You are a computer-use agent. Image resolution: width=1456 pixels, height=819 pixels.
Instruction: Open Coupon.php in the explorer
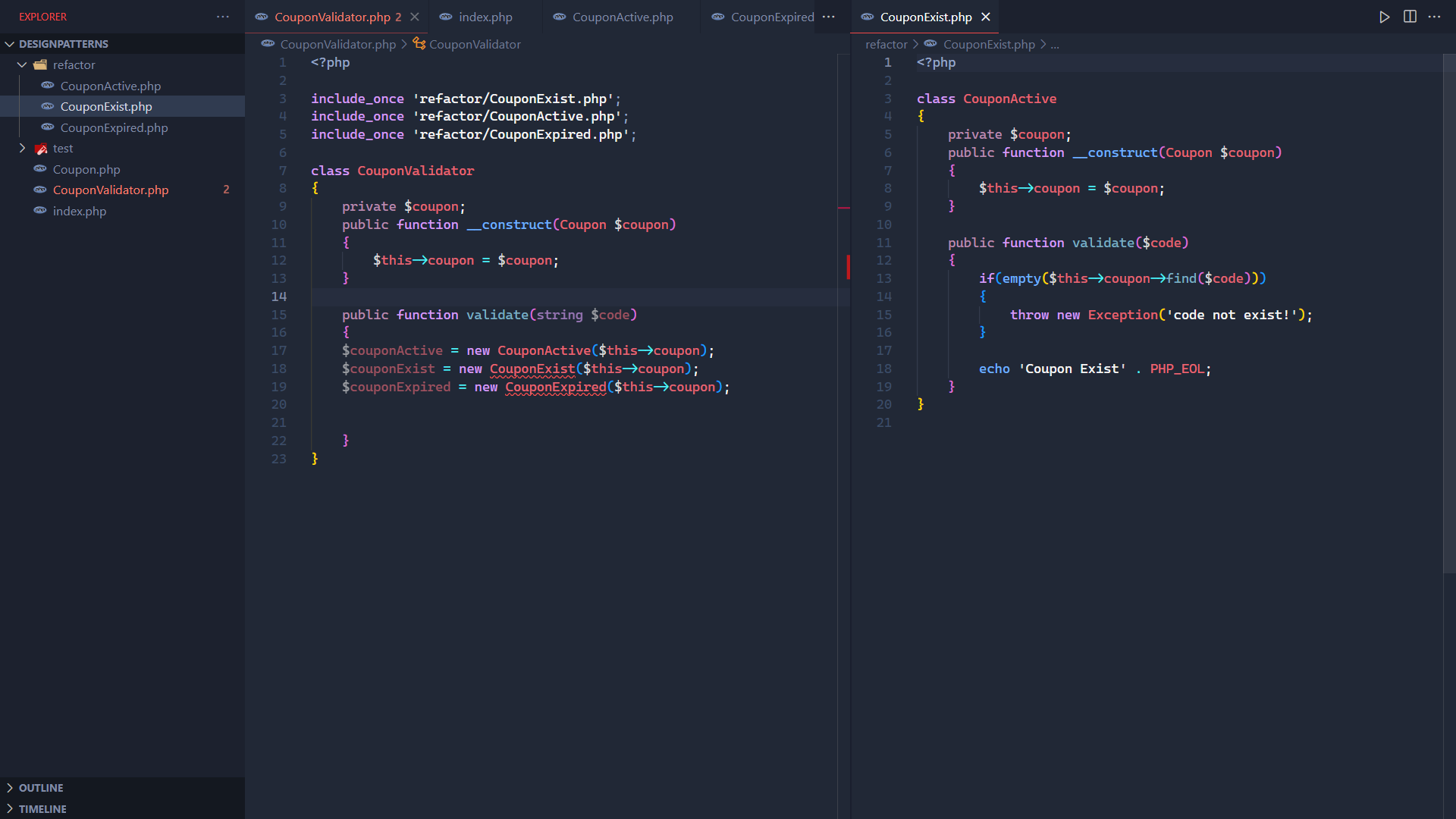click(122, 169)
